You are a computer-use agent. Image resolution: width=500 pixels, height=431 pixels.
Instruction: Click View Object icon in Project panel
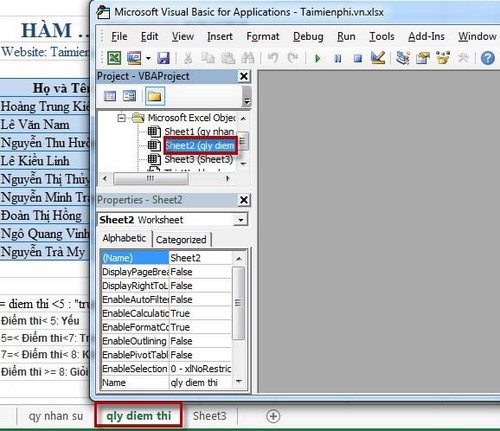point(129,96)
